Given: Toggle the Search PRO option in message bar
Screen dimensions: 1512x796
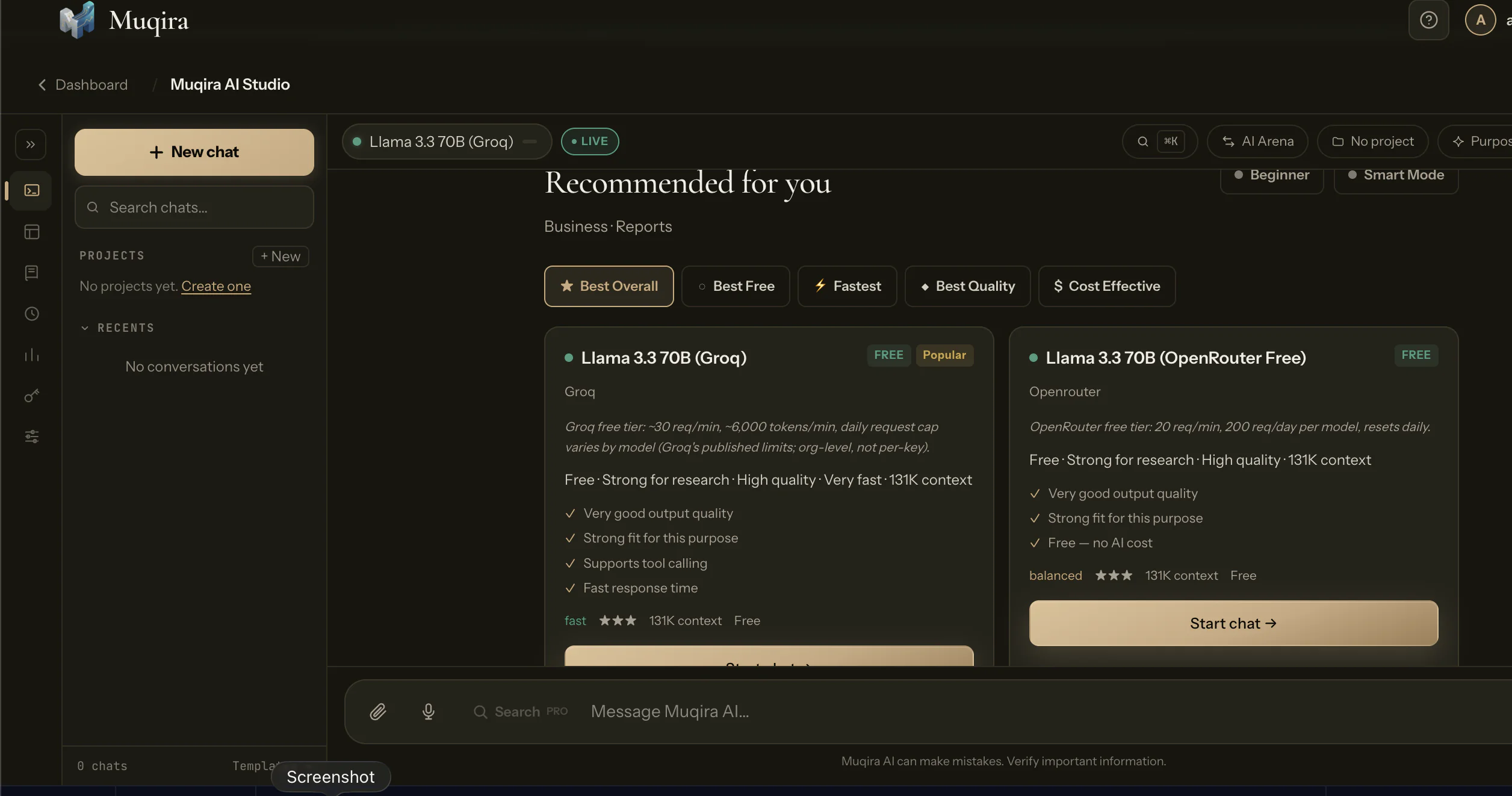Looking at the screenshot, I should tap(520, 712).
